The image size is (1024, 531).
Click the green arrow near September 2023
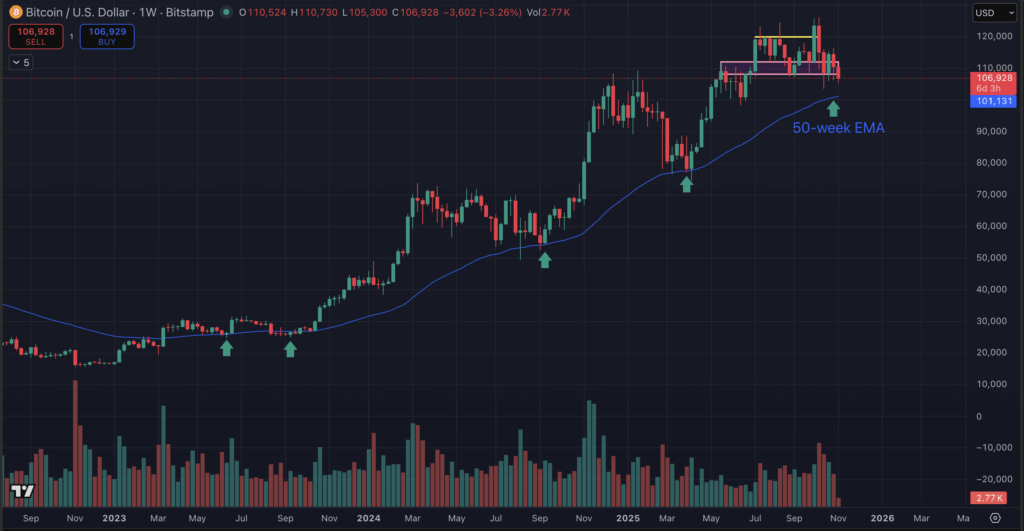(290, 348)
